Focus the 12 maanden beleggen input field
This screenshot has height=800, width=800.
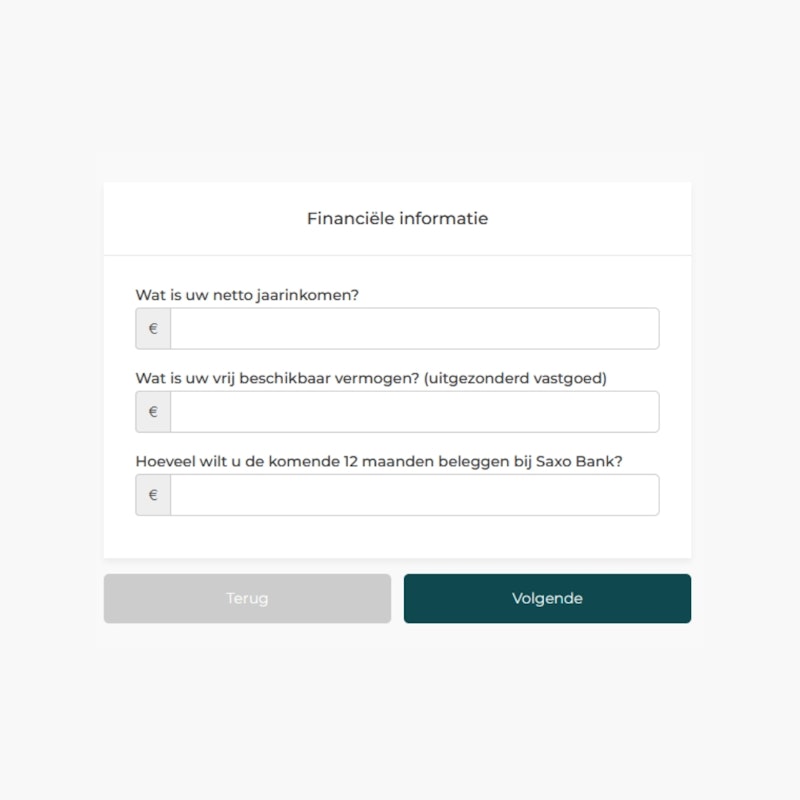coord(415,495)
